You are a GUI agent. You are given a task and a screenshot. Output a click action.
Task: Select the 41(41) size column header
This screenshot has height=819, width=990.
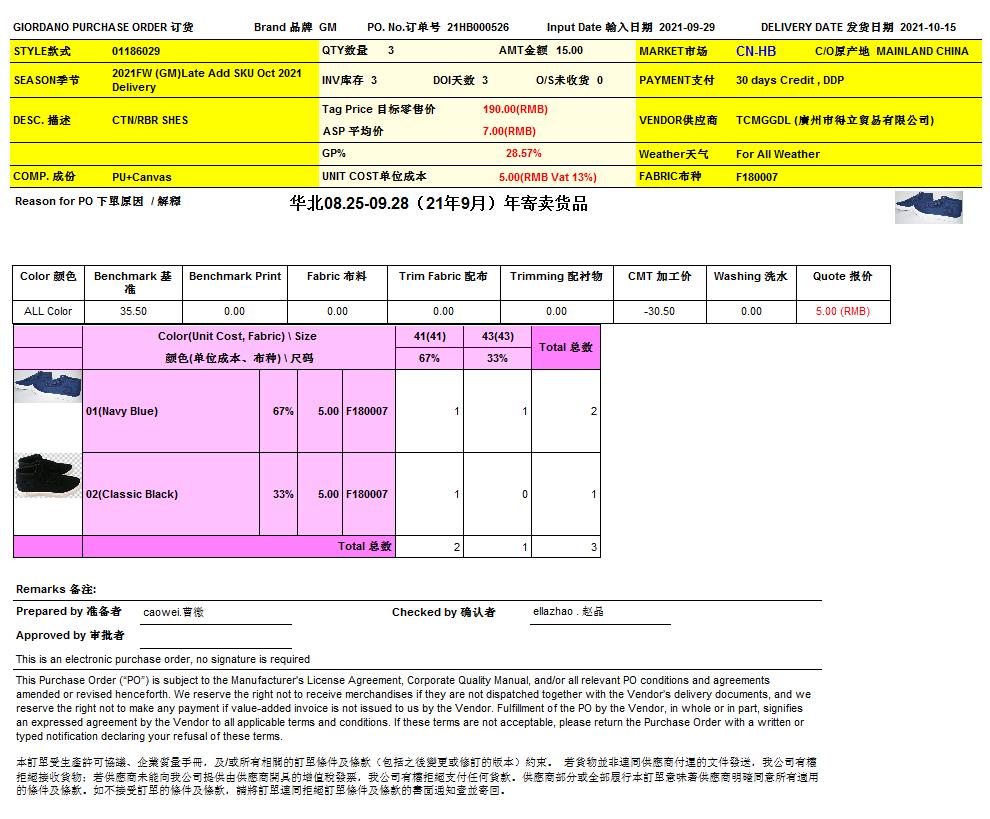[x=429, y=336]
